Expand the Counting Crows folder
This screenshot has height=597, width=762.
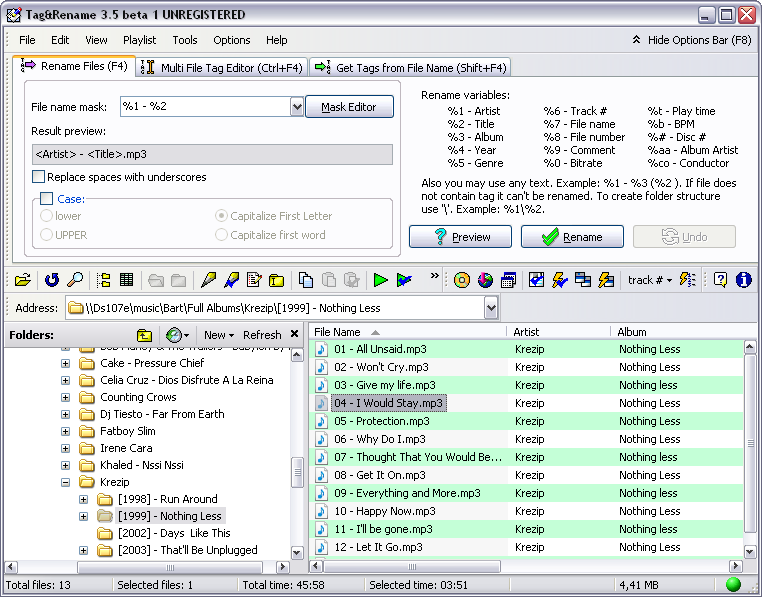point(66,397)
